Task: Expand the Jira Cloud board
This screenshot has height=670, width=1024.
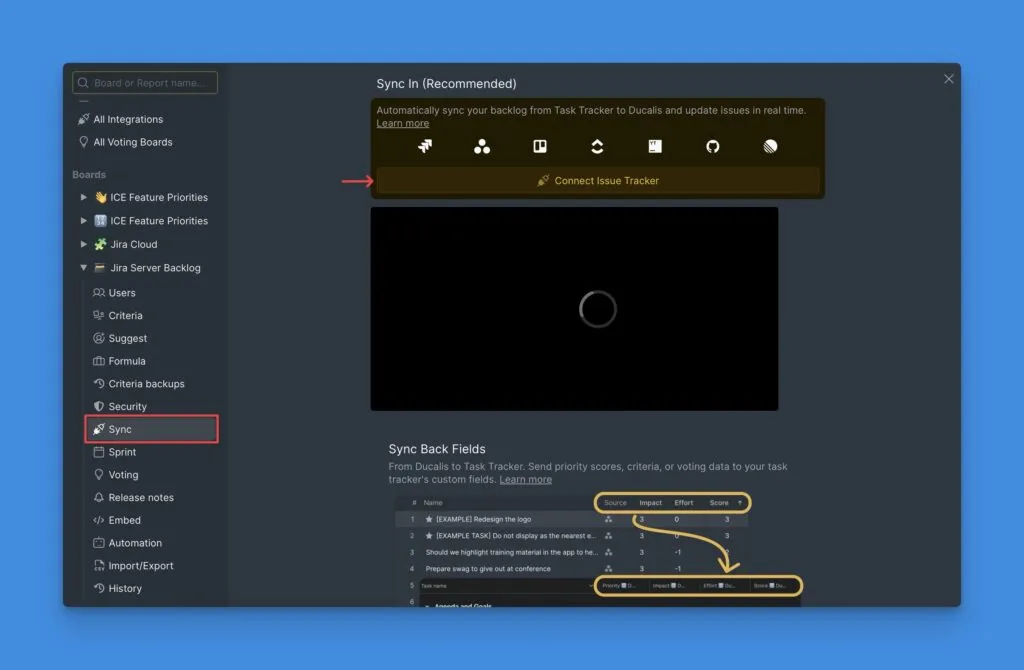Action: pyautogui.click(x=84, y=244)
